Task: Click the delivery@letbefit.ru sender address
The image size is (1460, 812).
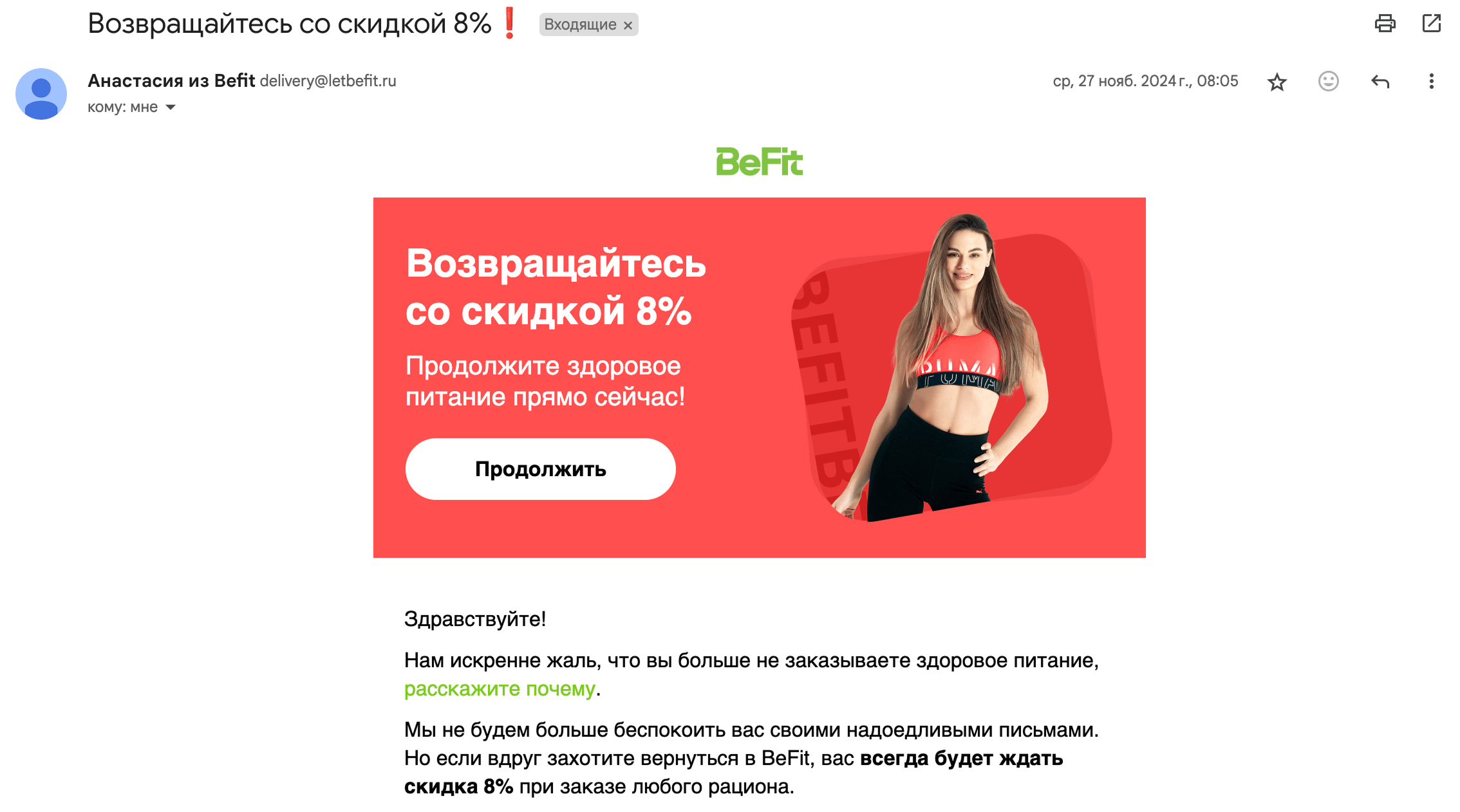Action: pyautogui.click(x=328, y=81)
